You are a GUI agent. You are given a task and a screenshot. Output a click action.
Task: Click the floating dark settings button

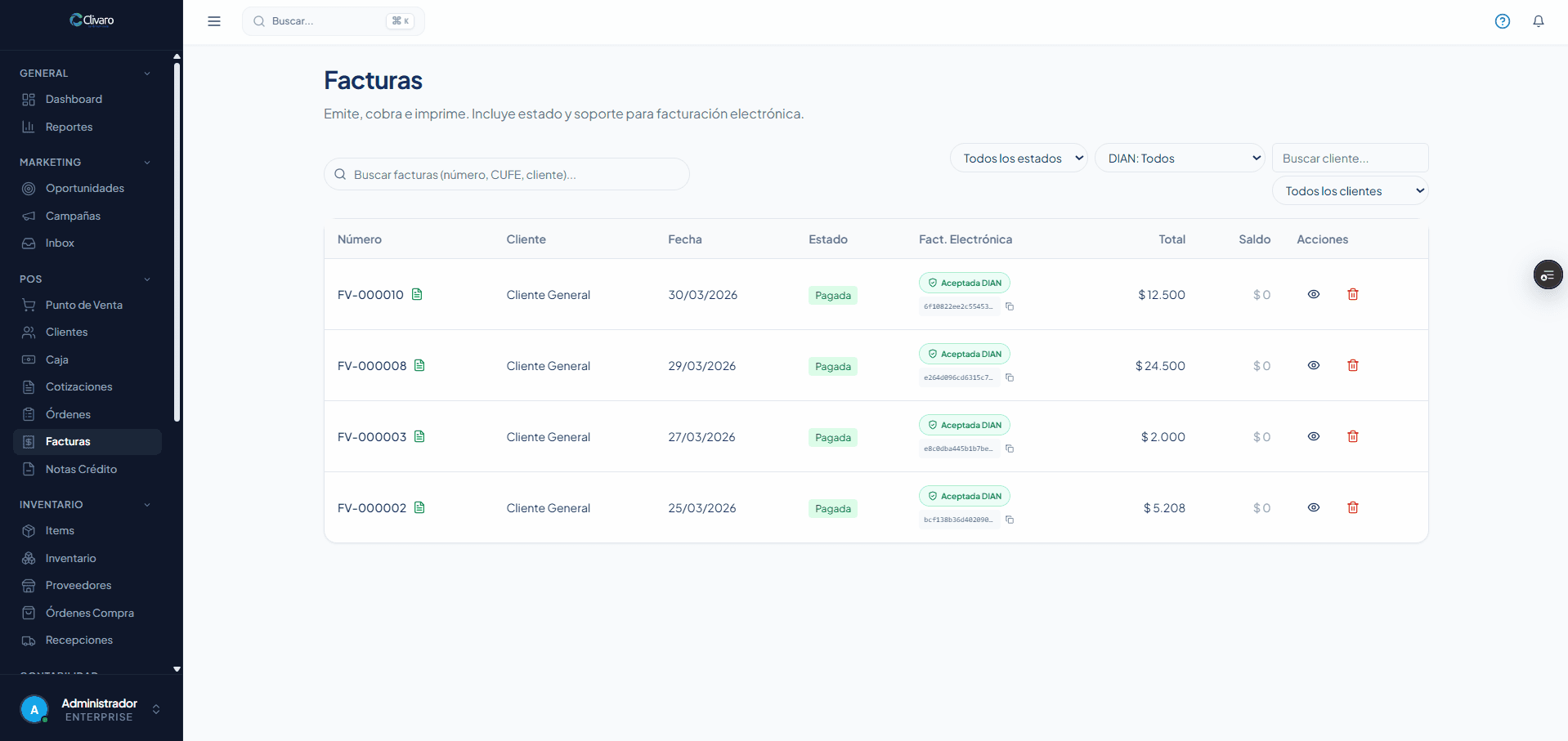[1547, 275]
